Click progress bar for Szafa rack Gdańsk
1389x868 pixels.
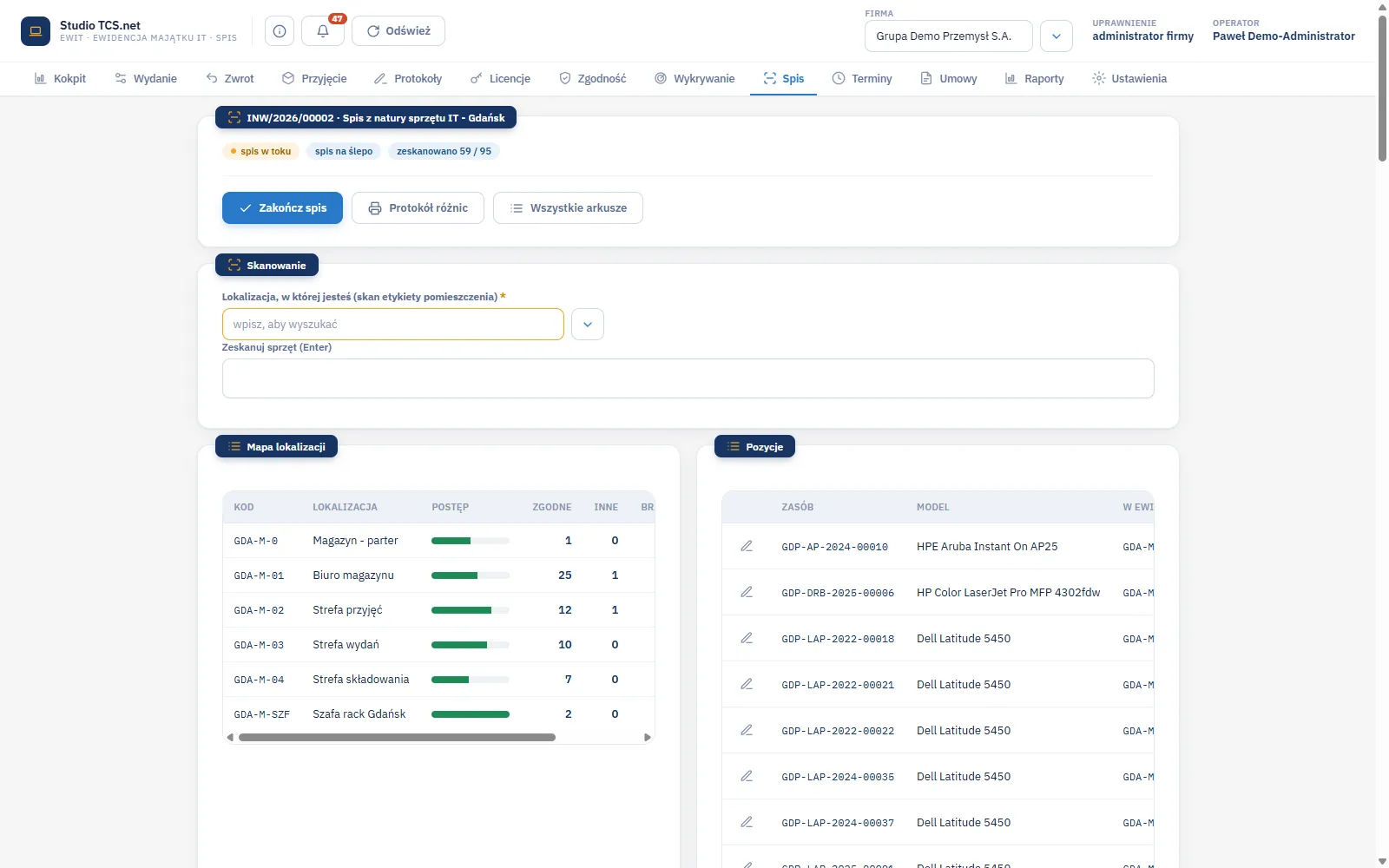(471, 714)
